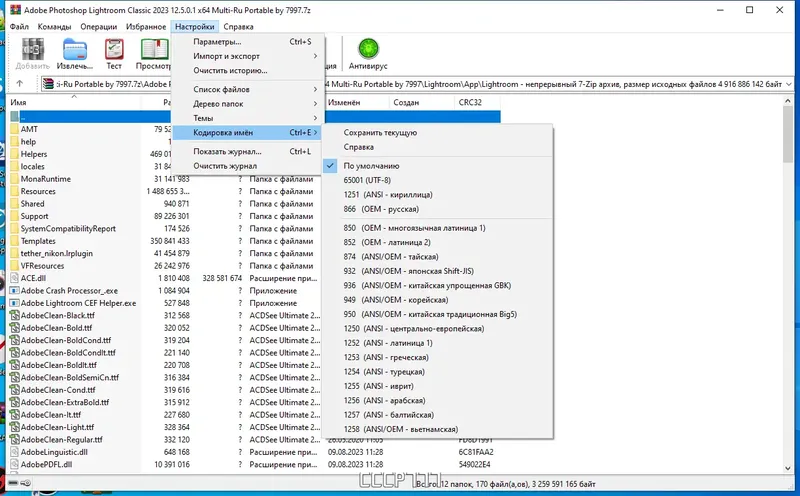
Task: Expand Темы submenu
Action: point(247,118)
